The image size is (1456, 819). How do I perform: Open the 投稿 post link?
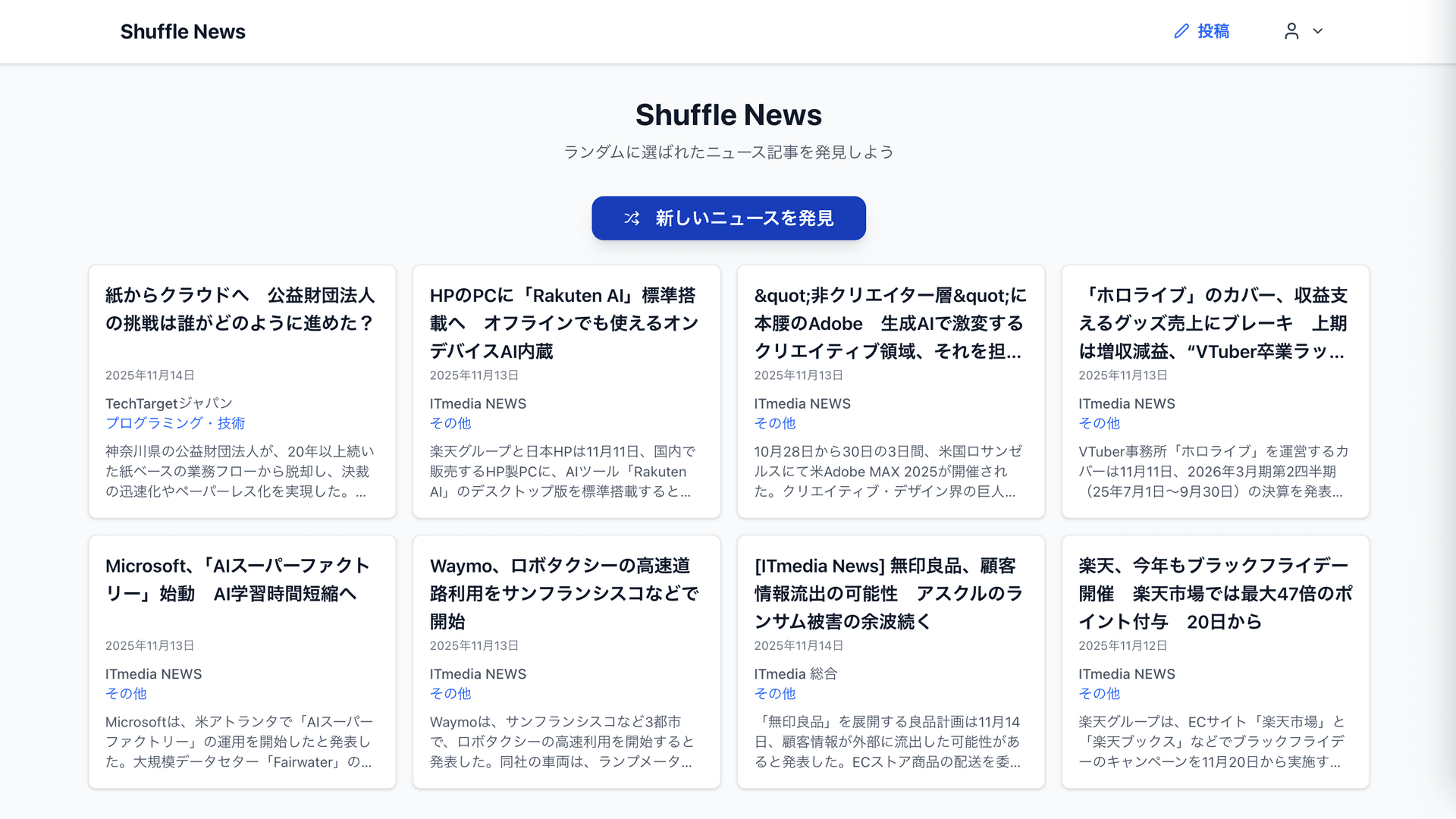(x=1213, y=31)
